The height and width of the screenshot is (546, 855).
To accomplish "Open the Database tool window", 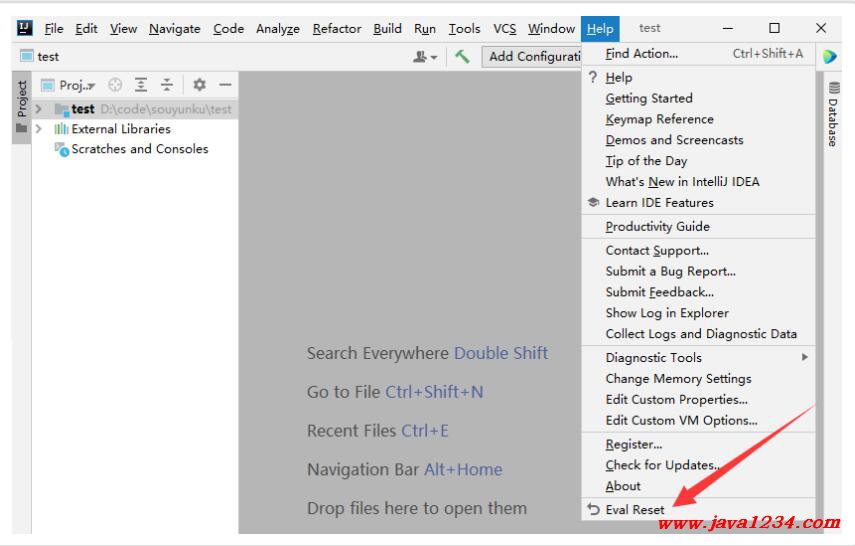I will click(833, 115).
